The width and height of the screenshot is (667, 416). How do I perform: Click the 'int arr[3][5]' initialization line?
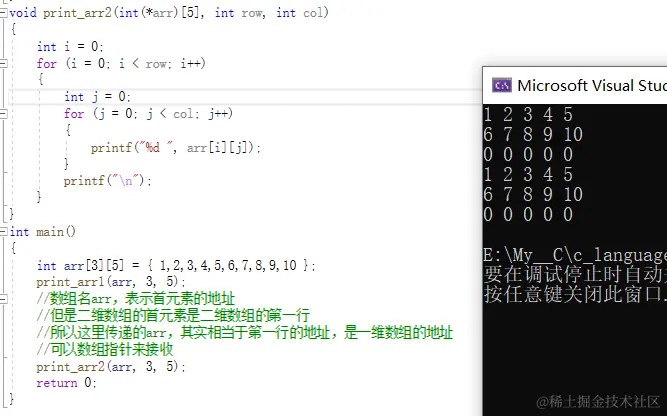click(177, 265)
